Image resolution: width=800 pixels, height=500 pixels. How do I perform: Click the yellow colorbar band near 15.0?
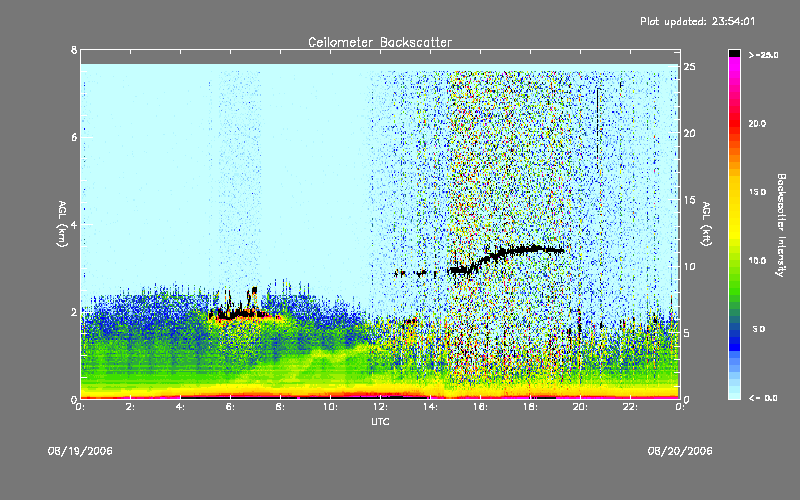734,192
